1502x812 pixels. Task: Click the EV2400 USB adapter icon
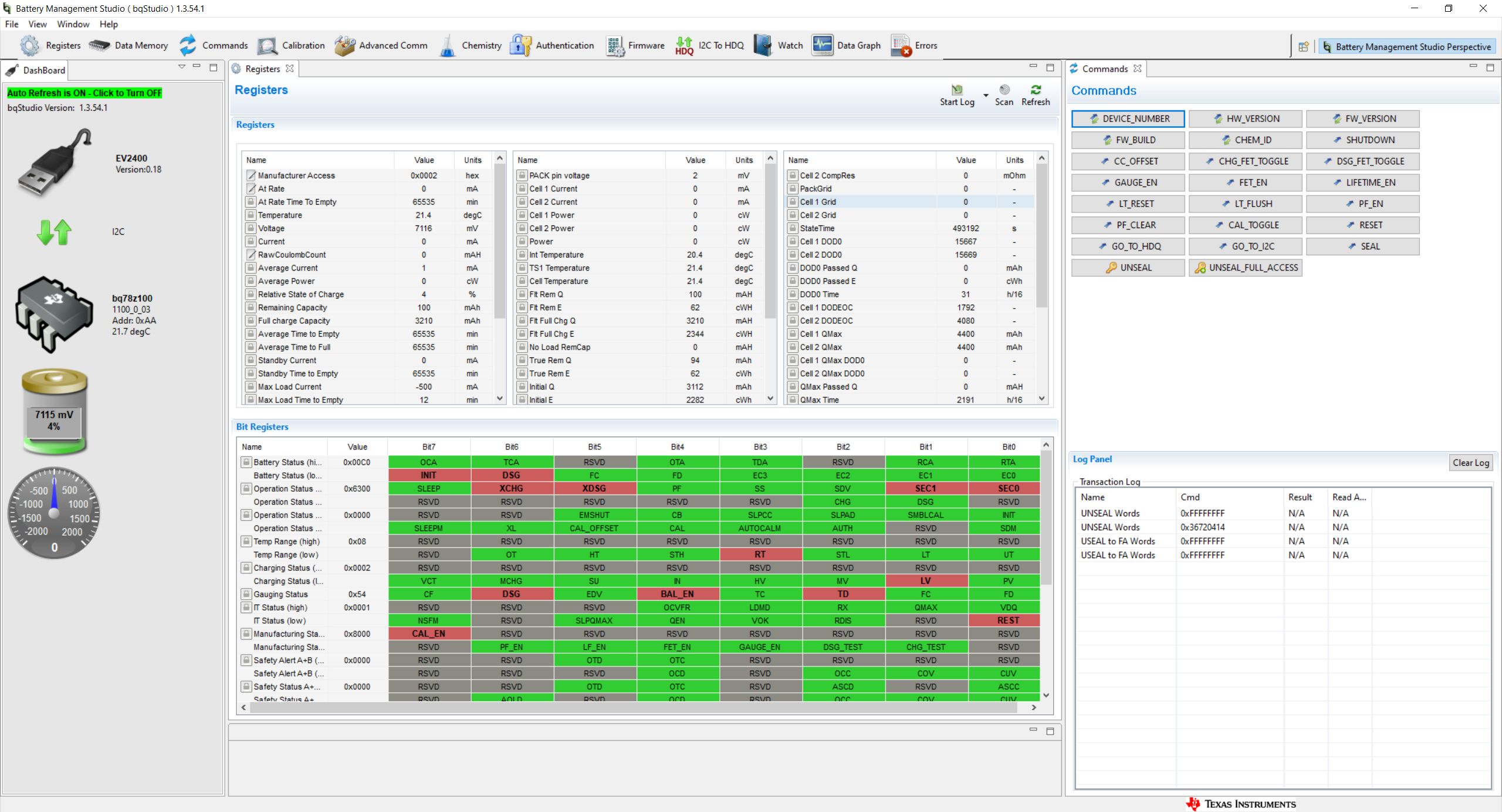click(54, 163)
